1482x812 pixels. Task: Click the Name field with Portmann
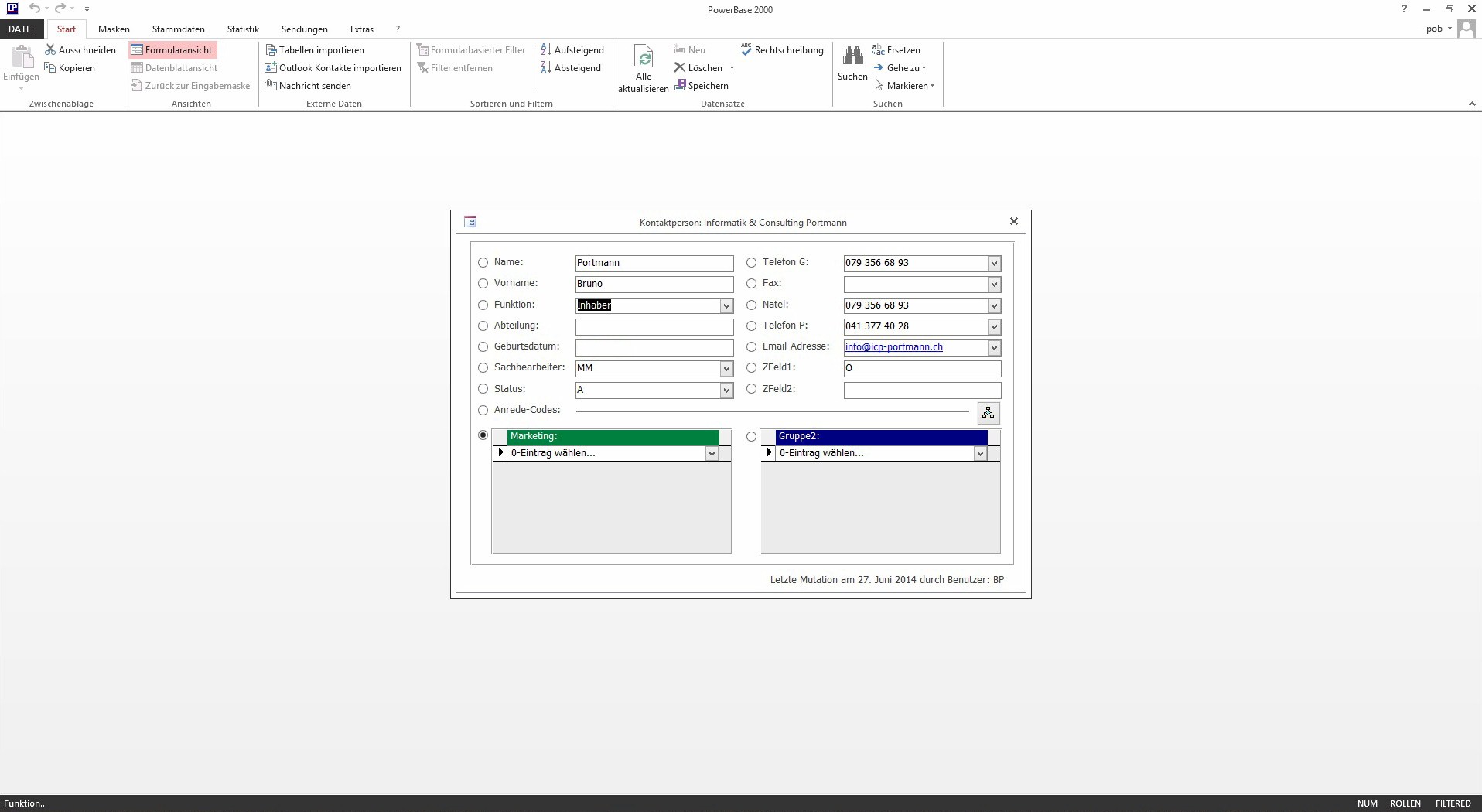coord(654,264)
